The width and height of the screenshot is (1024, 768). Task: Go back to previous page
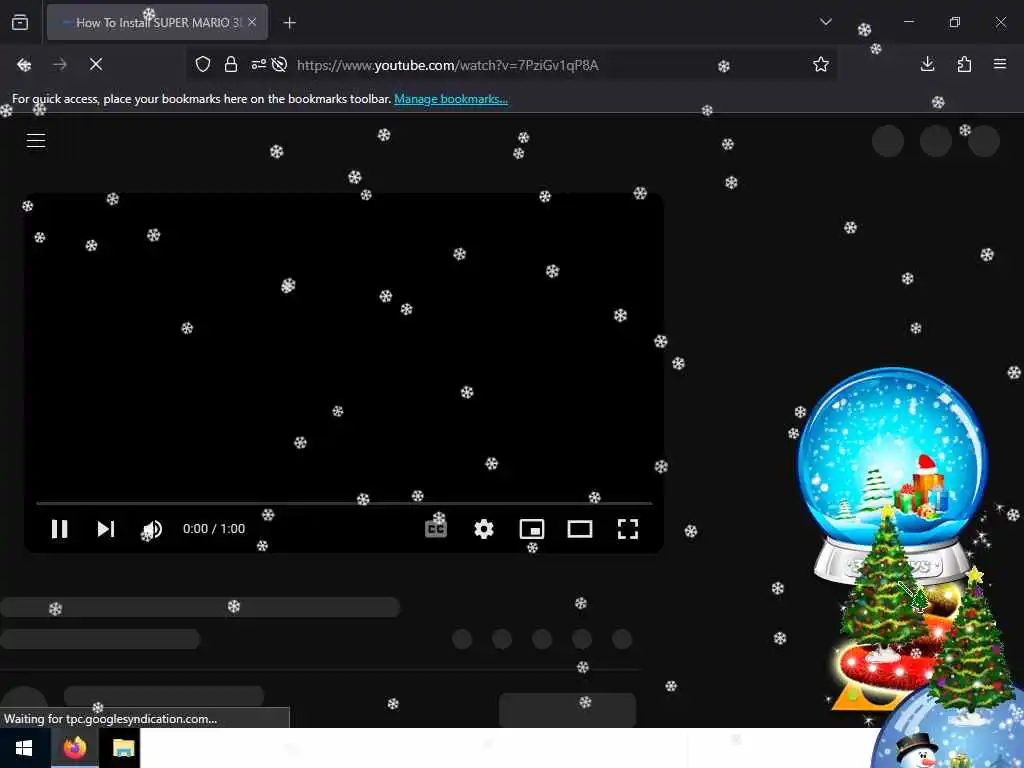pyautogui.click(x=24, y=64)
